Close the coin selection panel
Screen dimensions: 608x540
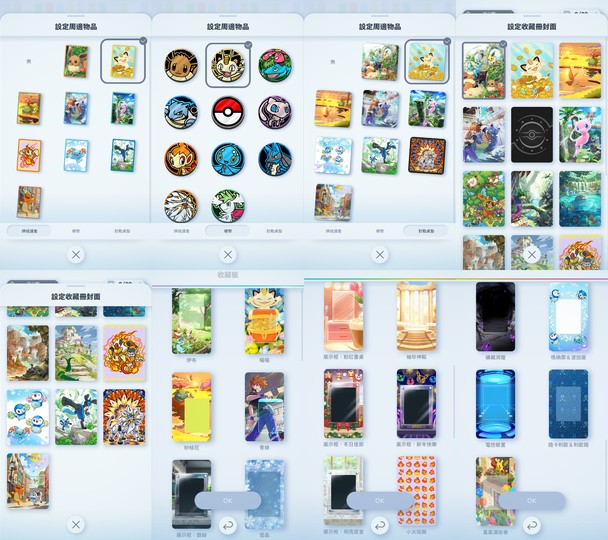tap(228, 255)
